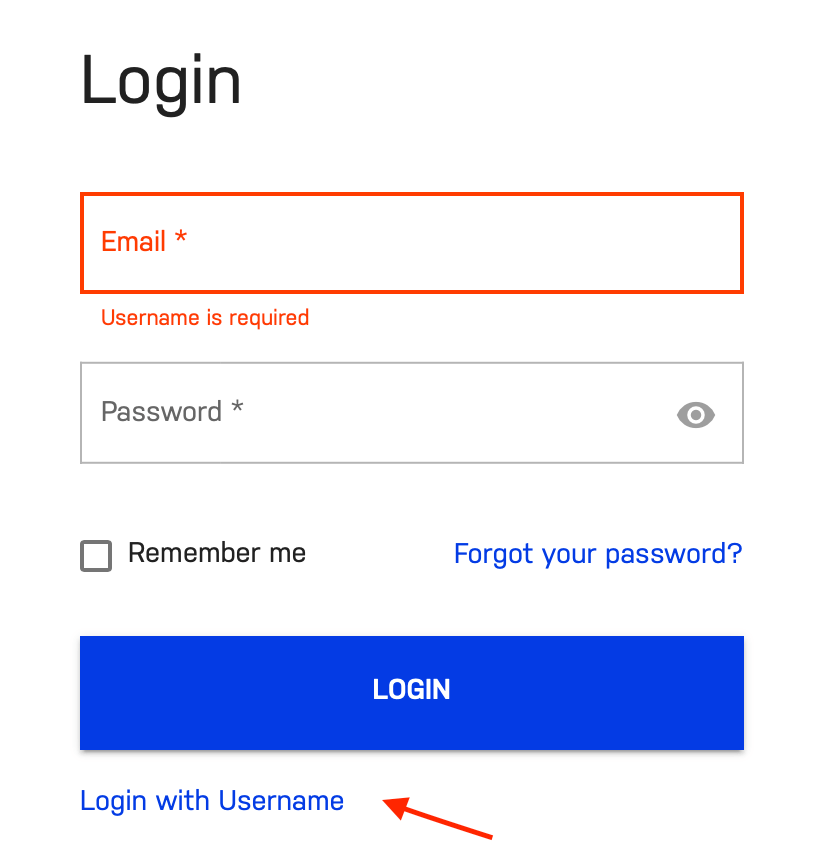Select the red Email placeholder label
Screen dimensions: 834x852
133,241
